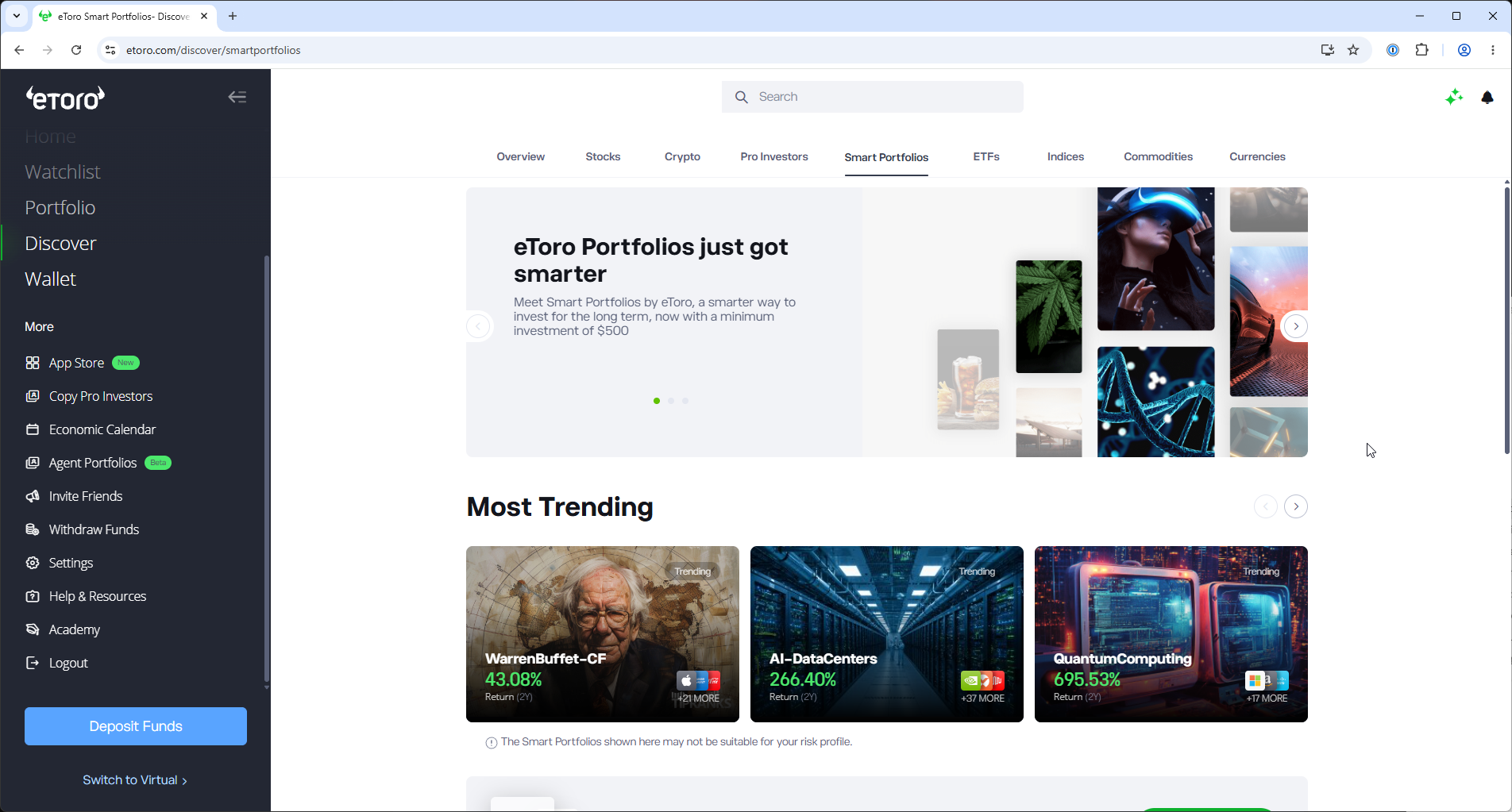Go to previous banner slide arrow
The width and height of the screenshot is (1512, 812).
[x=478, y=326]
